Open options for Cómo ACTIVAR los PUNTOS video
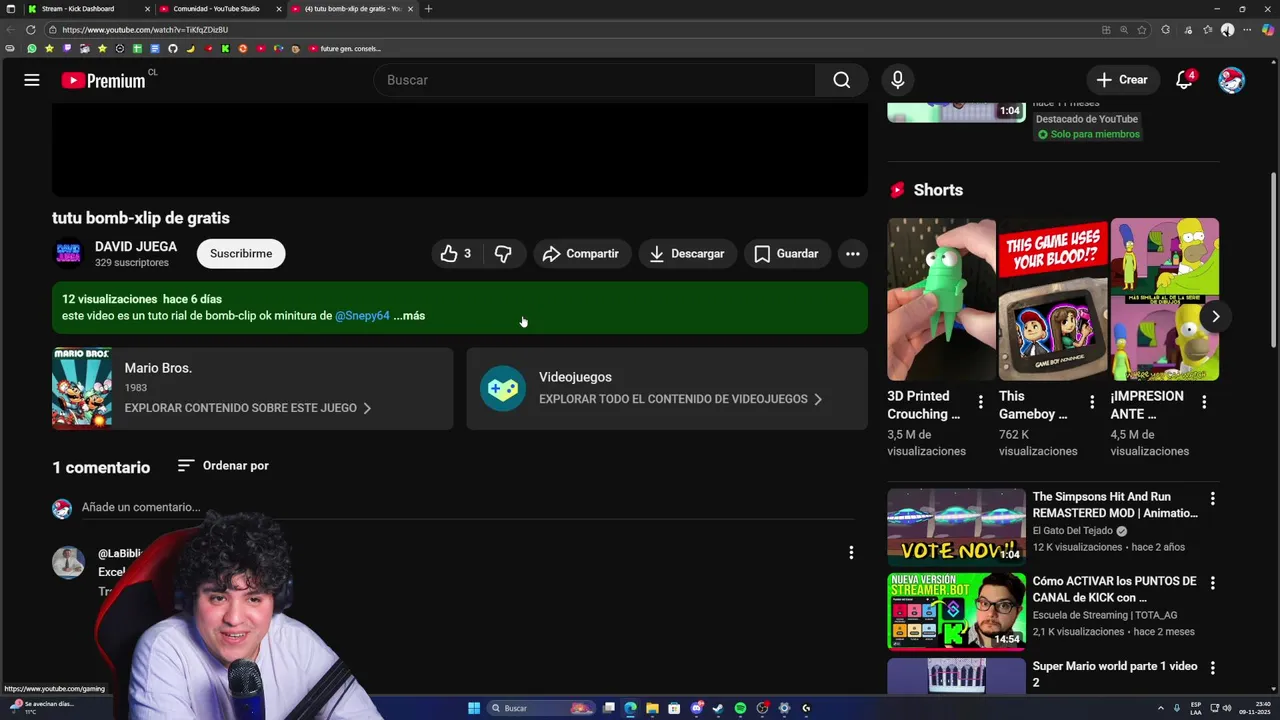The height and width of the screenshot is (720, 1280). 1212,582
